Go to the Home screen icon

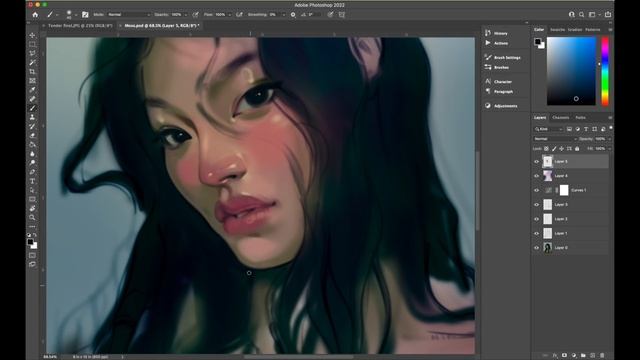click(35, 15)
